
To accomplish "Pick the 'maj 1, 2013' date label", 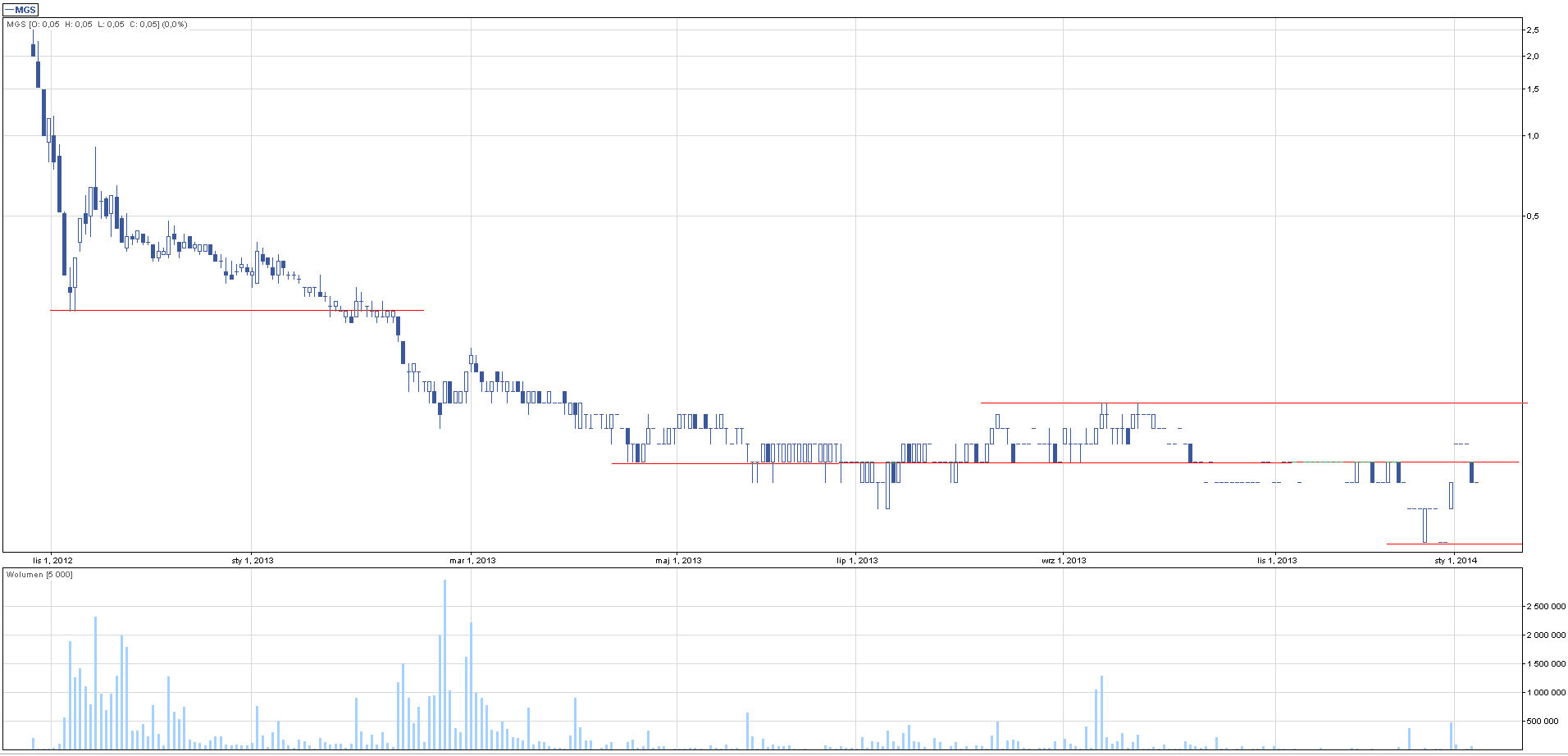I will coord(678,561).
